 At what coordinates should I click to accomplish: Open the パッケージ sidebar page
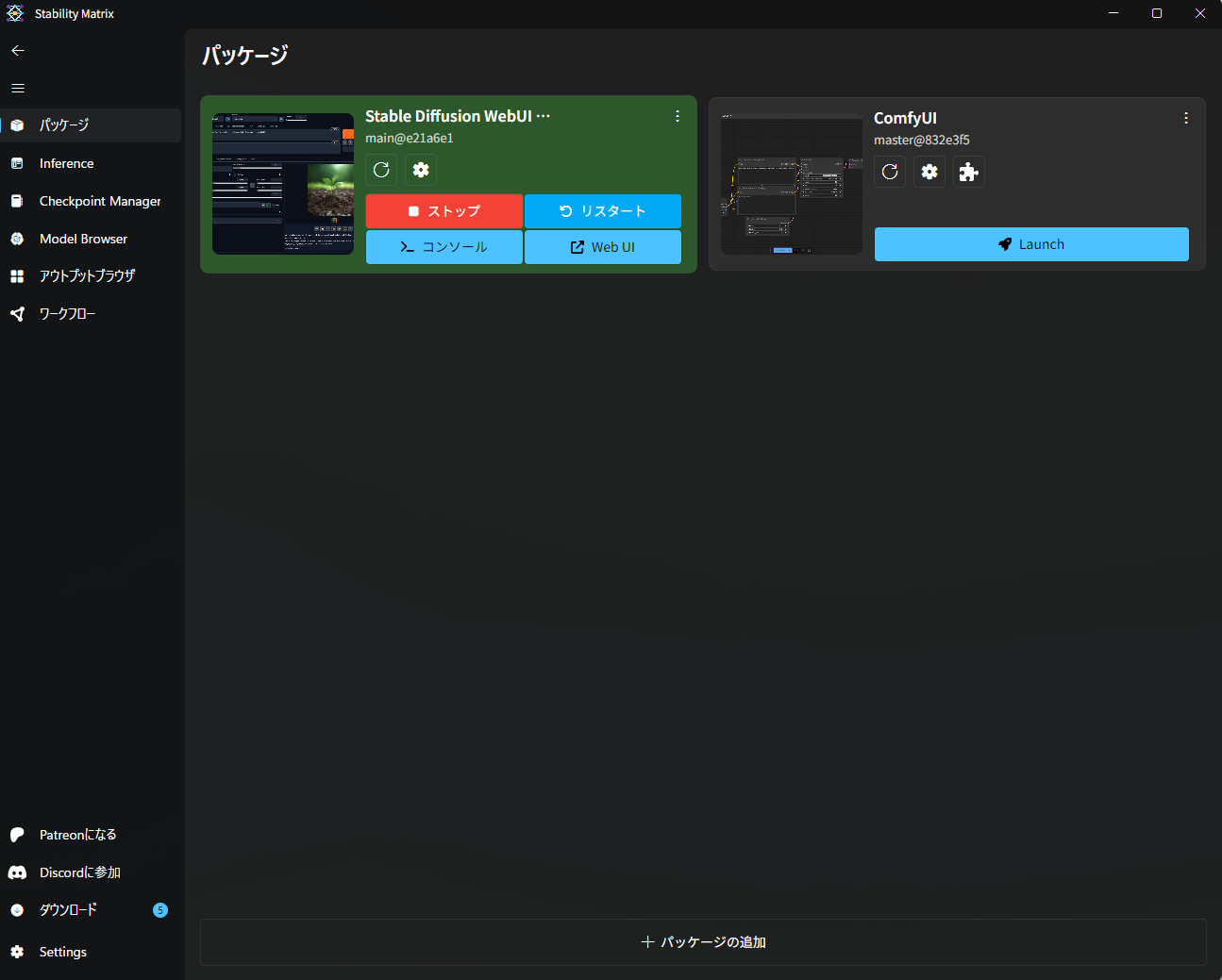pos(91,125)
